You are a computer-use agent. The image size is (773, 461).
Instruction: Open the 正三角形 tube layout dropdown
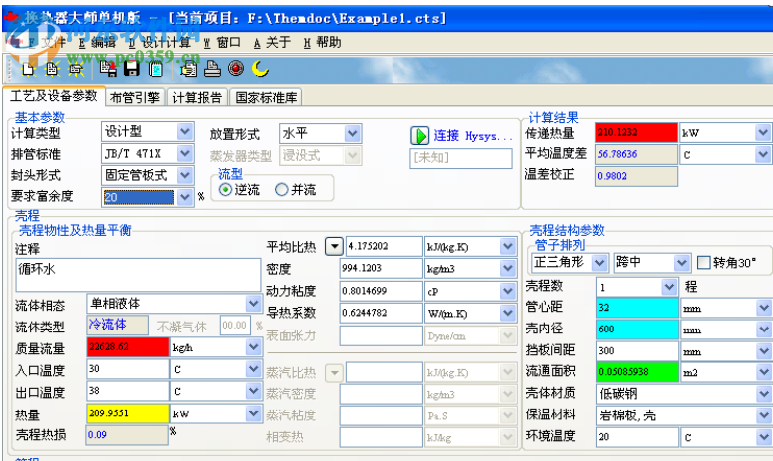(x=599, y=263)
